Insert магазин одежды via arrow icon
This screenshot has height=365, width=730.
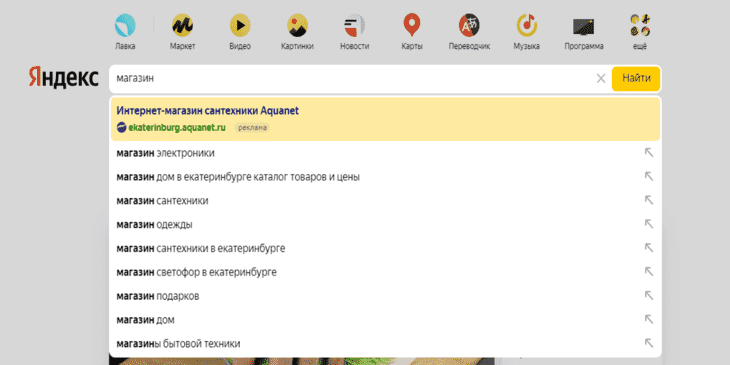pos(649,223)
